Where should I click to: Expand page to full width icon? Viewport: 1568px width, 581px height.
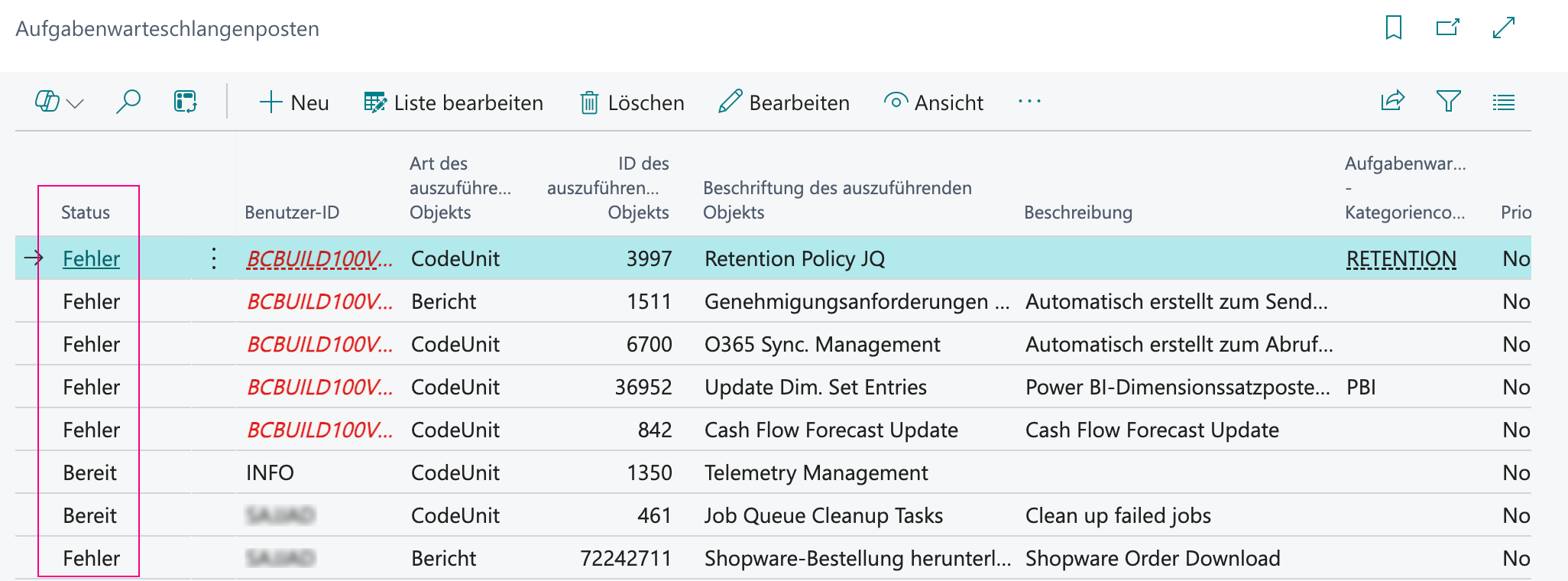(x=1504, y=28)
